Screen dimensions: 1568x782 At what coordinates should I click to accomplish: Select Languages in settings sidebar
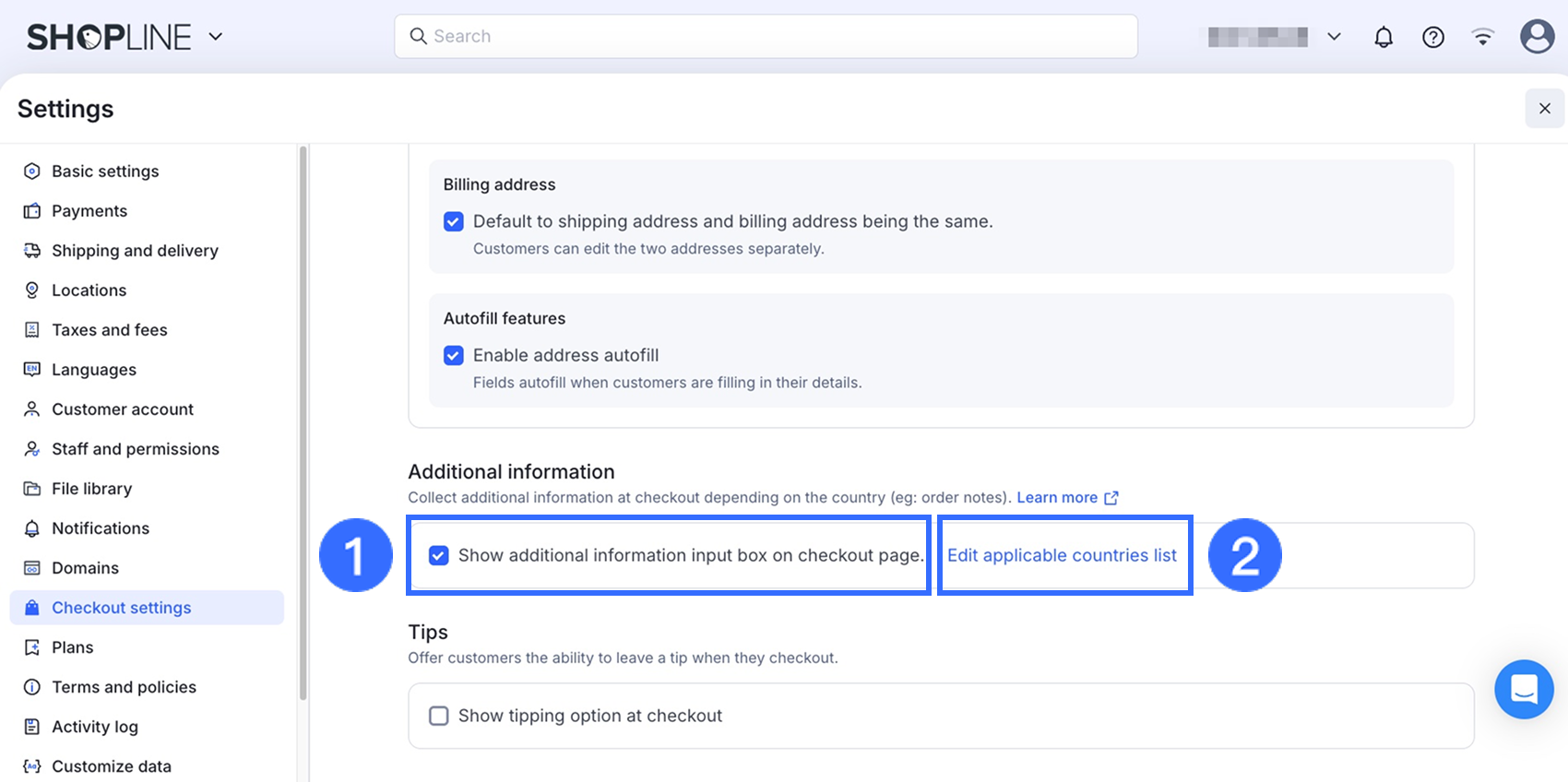(x=147, y=370)
